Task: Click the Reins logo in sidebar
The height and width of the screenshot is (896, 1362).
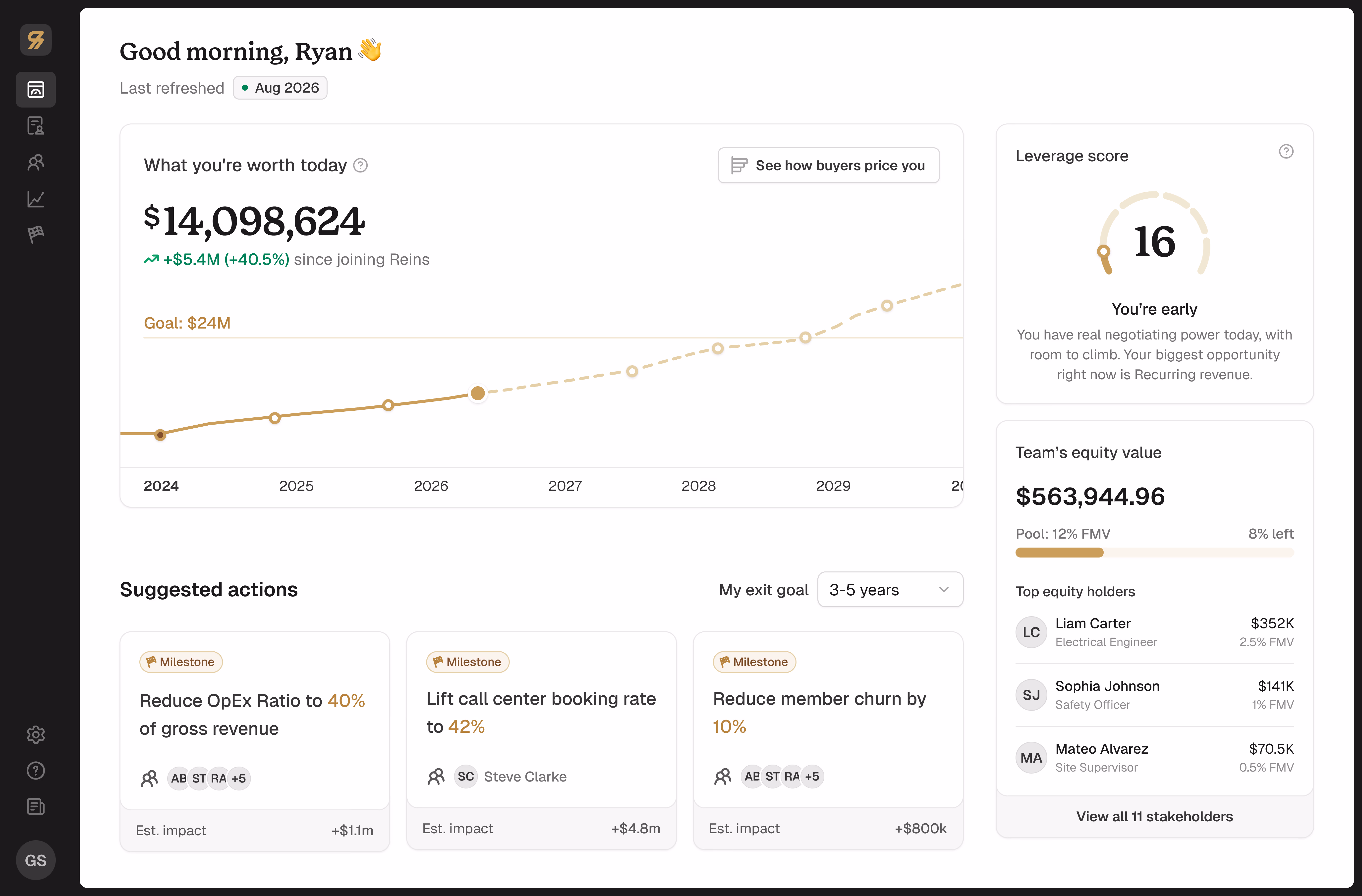Action: tap(36, 40)
